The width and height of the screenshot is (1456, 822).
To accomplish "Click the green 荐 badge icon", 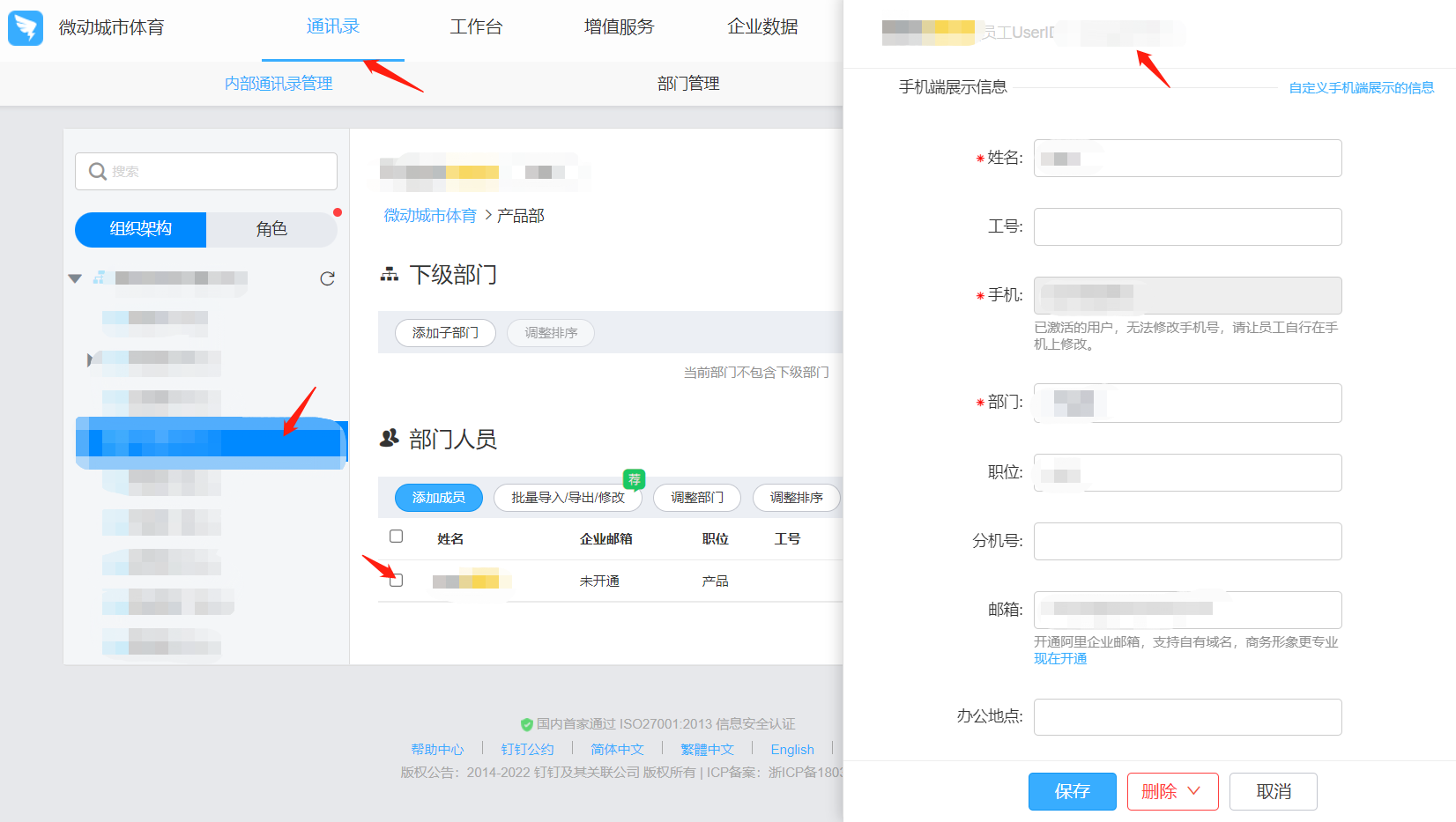I will 634,479.
